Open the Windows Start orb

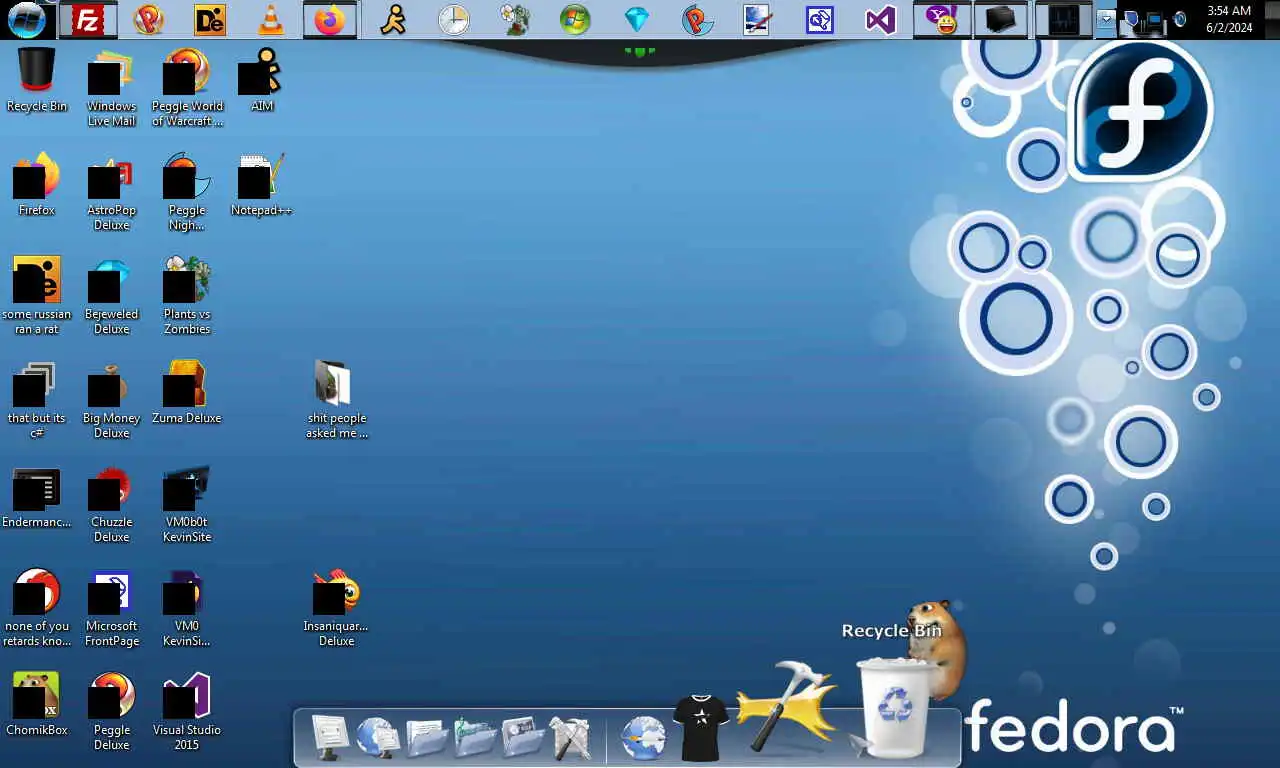(x=27, y=19)
